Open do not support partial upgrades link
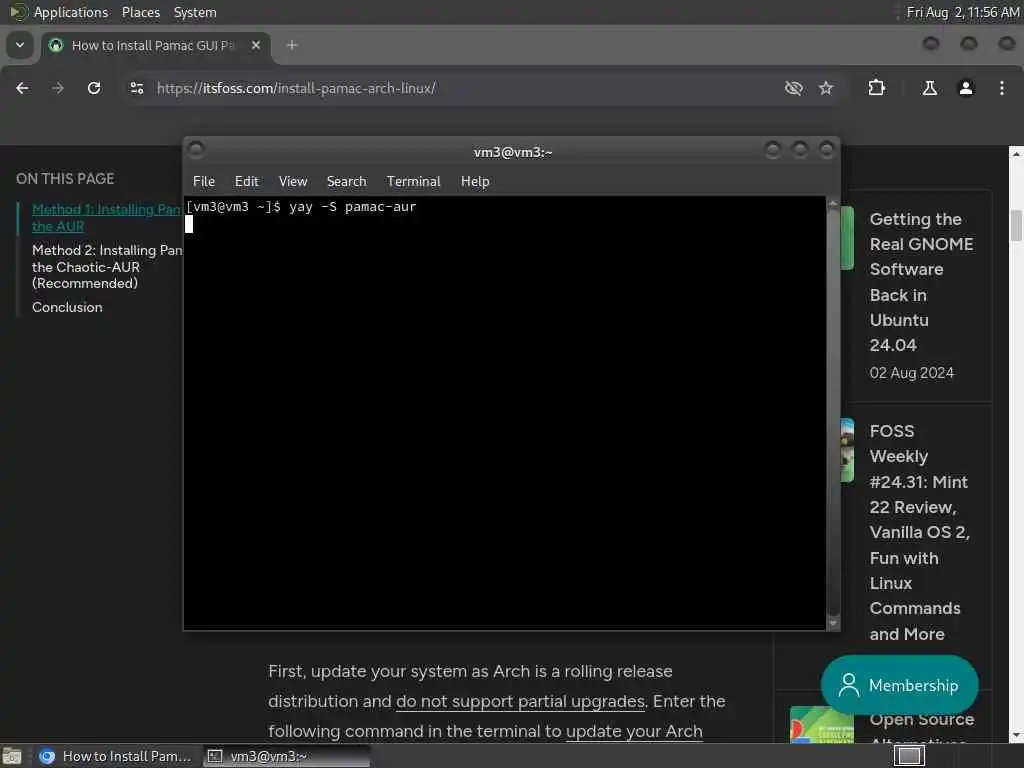The image size is (1024, 768). 520,701
